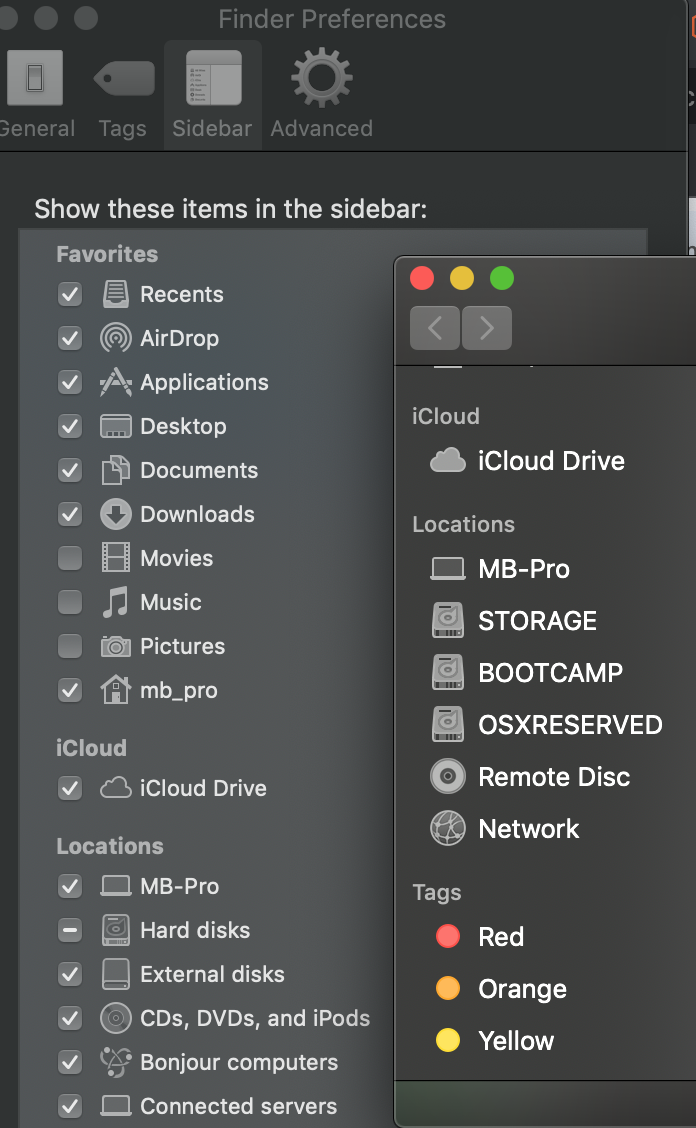696x1128 pixels.
Task: Enable the Movies checkbox
Action: pyautogui.click(x=70, y=558)
